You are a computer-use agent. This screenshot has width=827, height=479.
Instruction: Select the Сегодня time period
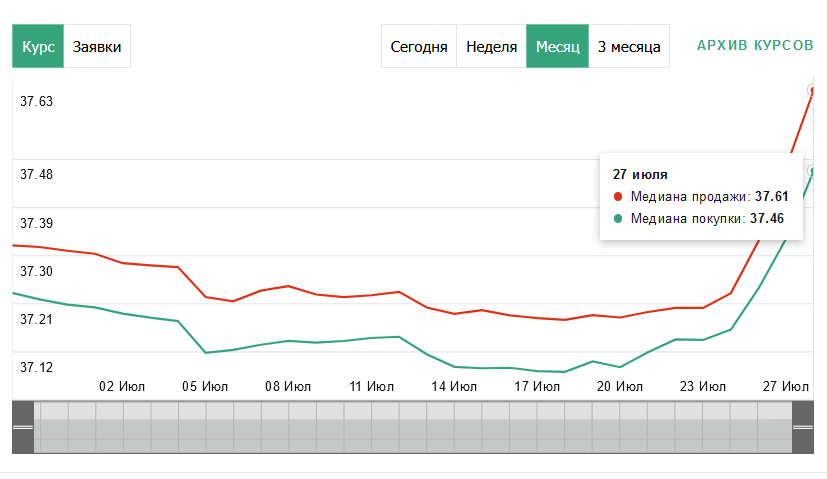coord(418,47)
